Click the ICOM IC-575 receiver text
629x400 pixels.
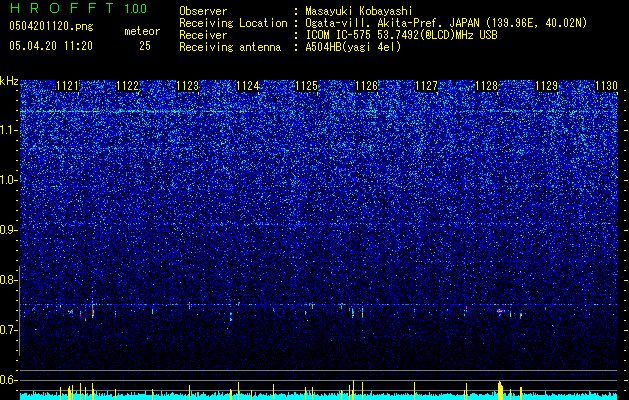(401, 35)
